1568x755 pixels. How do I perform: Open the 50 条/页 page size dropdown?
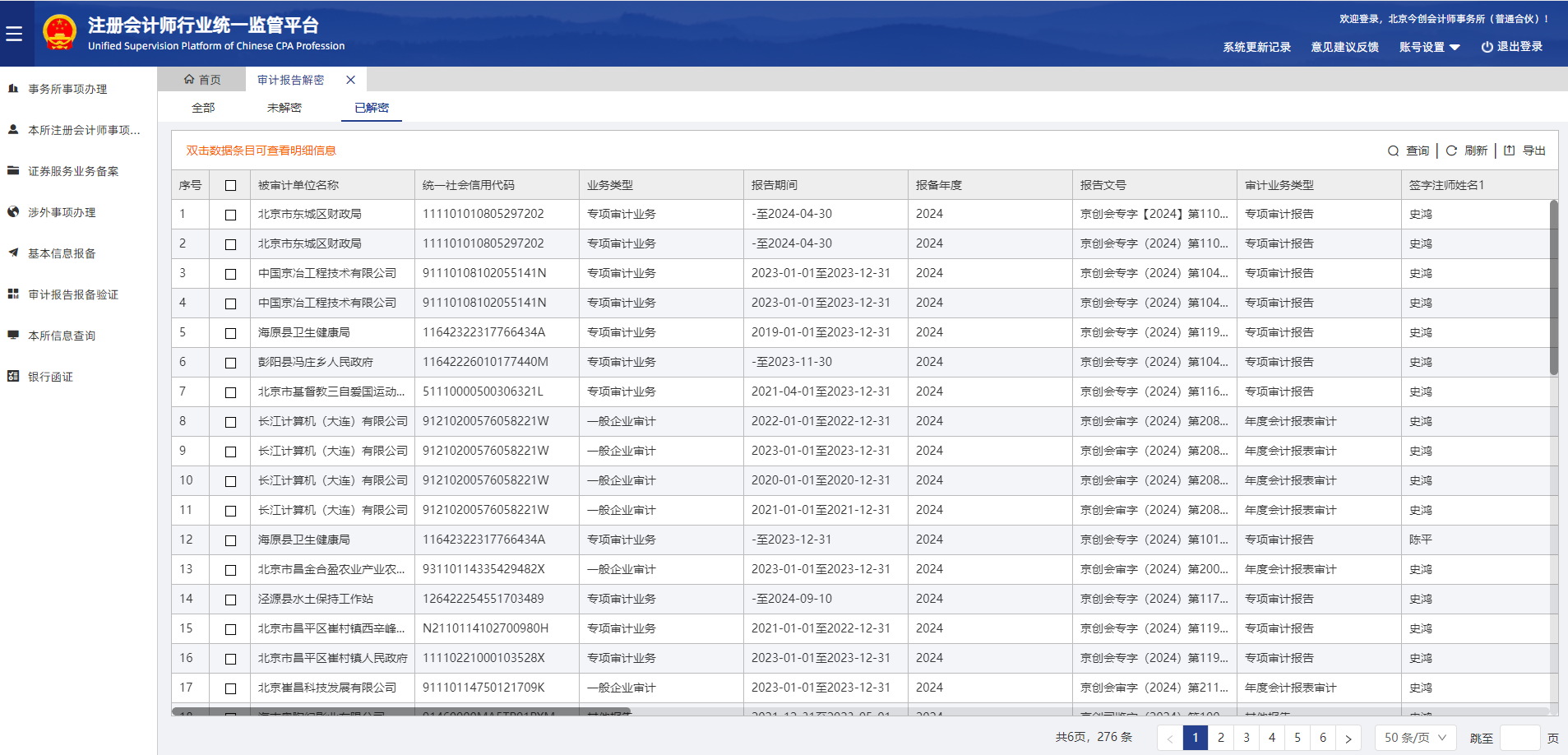pos(1414,738)
